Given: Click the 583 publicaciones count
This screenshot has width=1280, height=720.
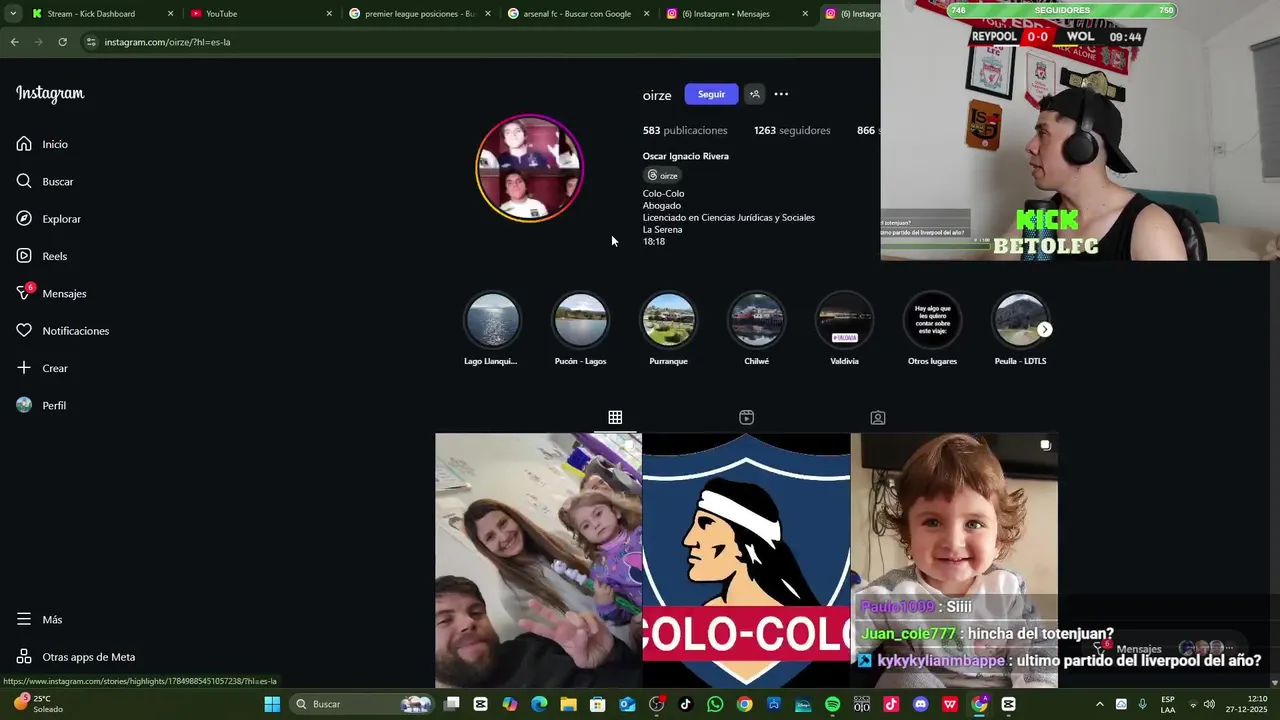Looking at the screenshot, I should 685,130.
